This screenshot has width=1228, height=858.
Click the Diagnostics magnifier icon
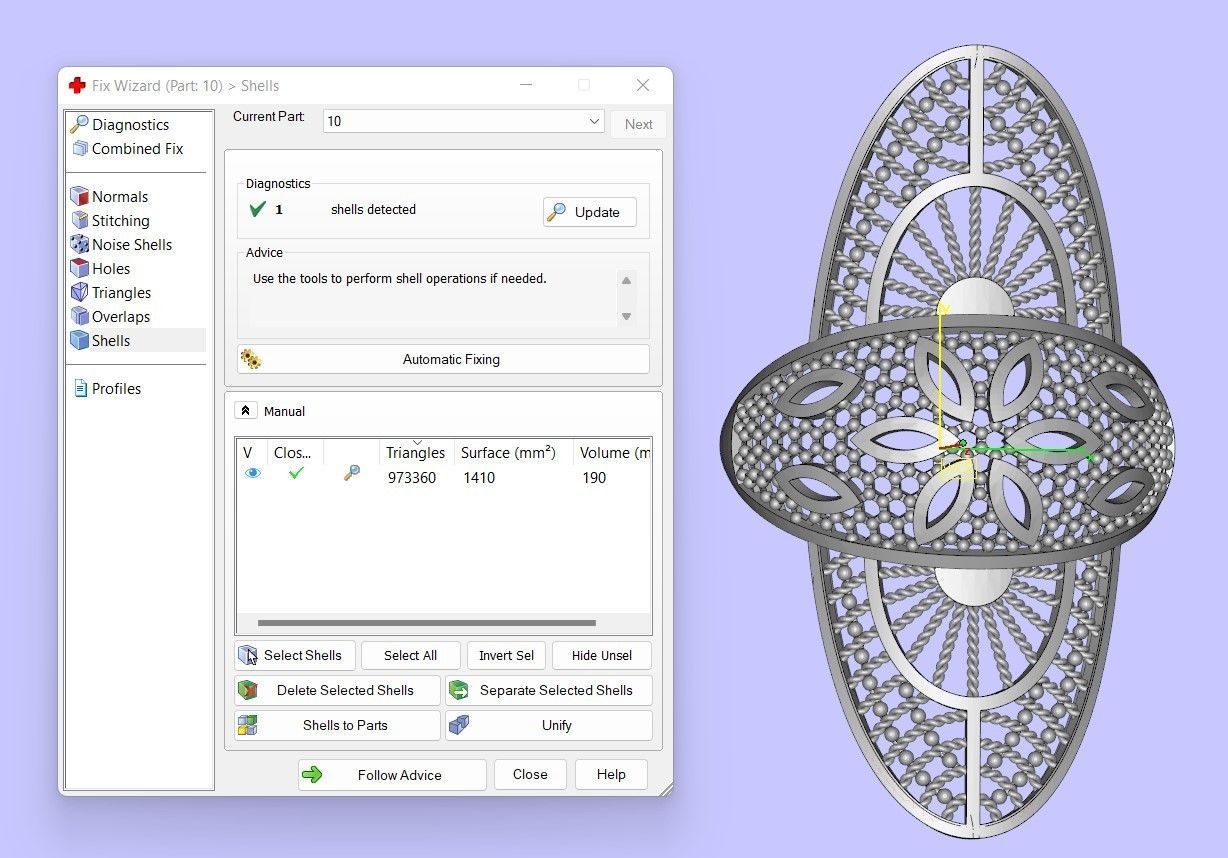click(79, 125)
